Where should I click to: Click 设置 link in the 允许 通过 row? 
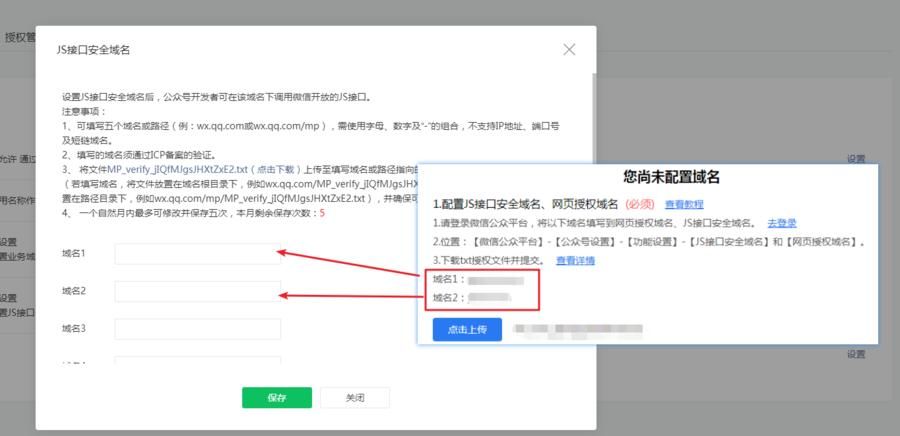point(856,158)
